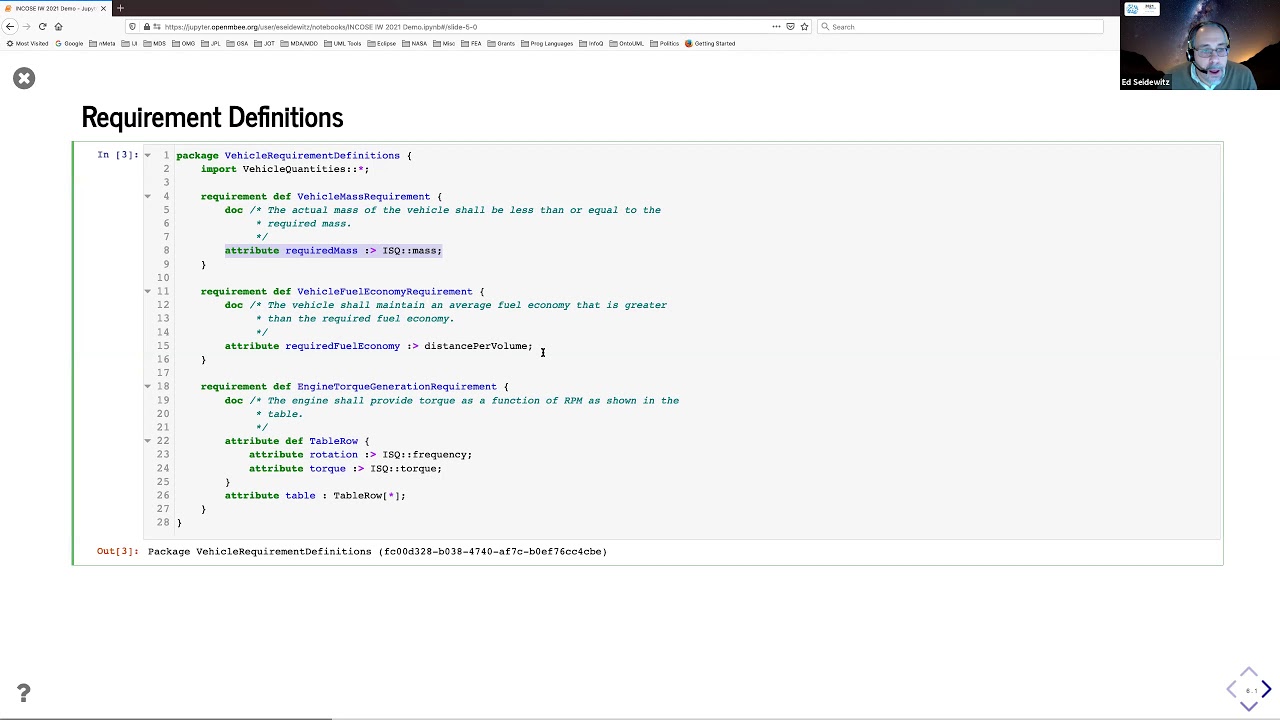Image resolution: width=1280 pixels, height=720 pixels.
Task: Bookmark this page with the star icon
Action: coord(804,27)
